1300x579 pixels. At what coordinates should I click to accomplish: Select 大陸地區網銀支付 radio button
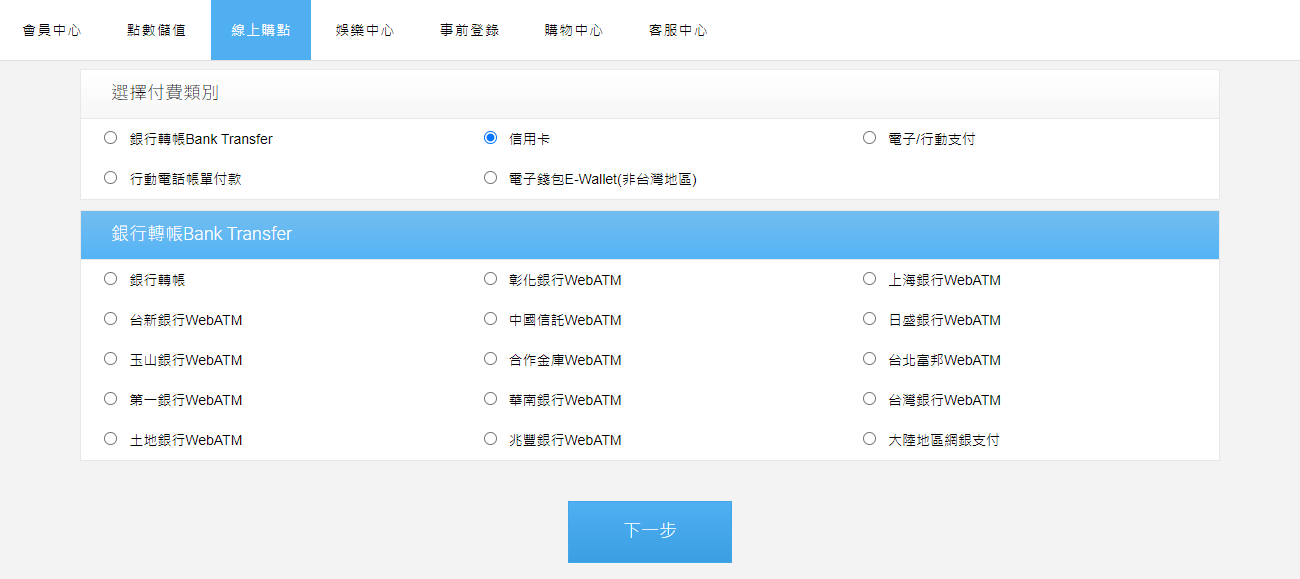(869, 438)
